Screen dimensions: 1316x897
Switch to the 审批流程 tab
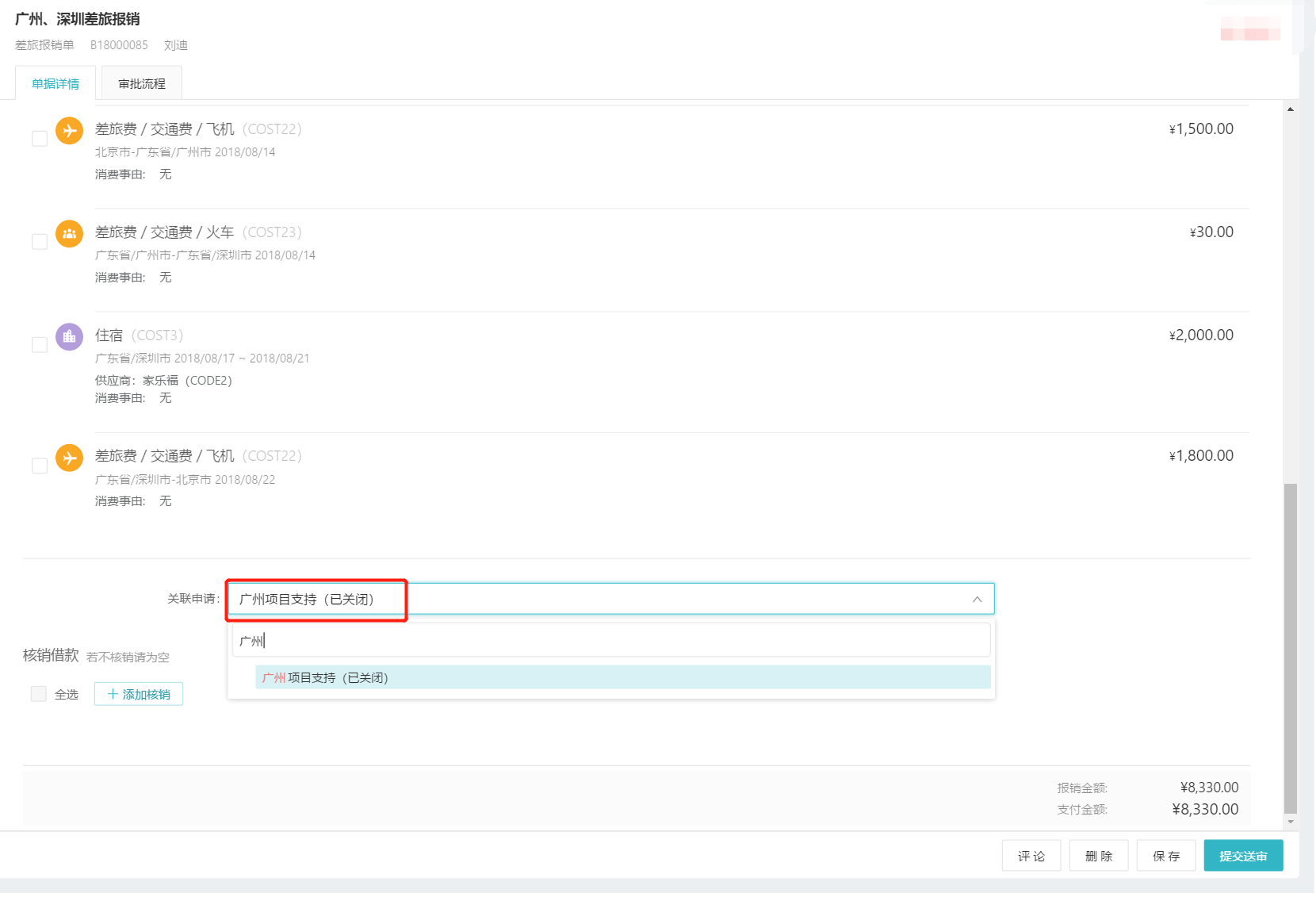[x=142, y=83]
